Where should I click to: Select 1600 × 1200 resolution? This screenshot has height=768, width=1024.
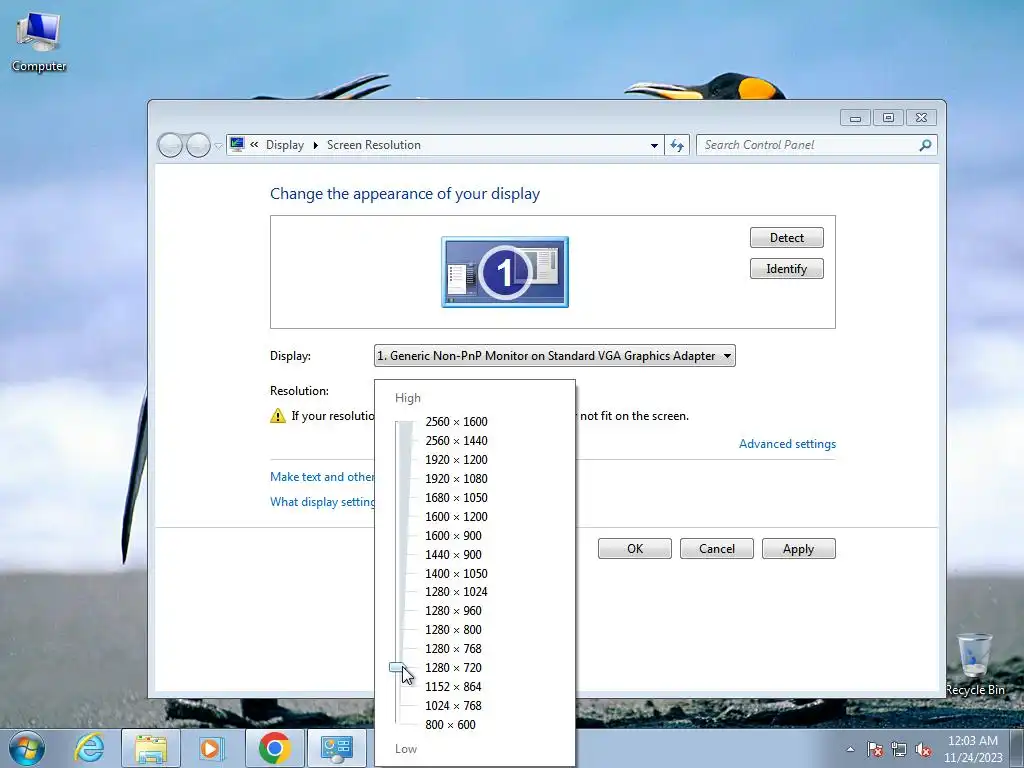(x=456, y=517)
